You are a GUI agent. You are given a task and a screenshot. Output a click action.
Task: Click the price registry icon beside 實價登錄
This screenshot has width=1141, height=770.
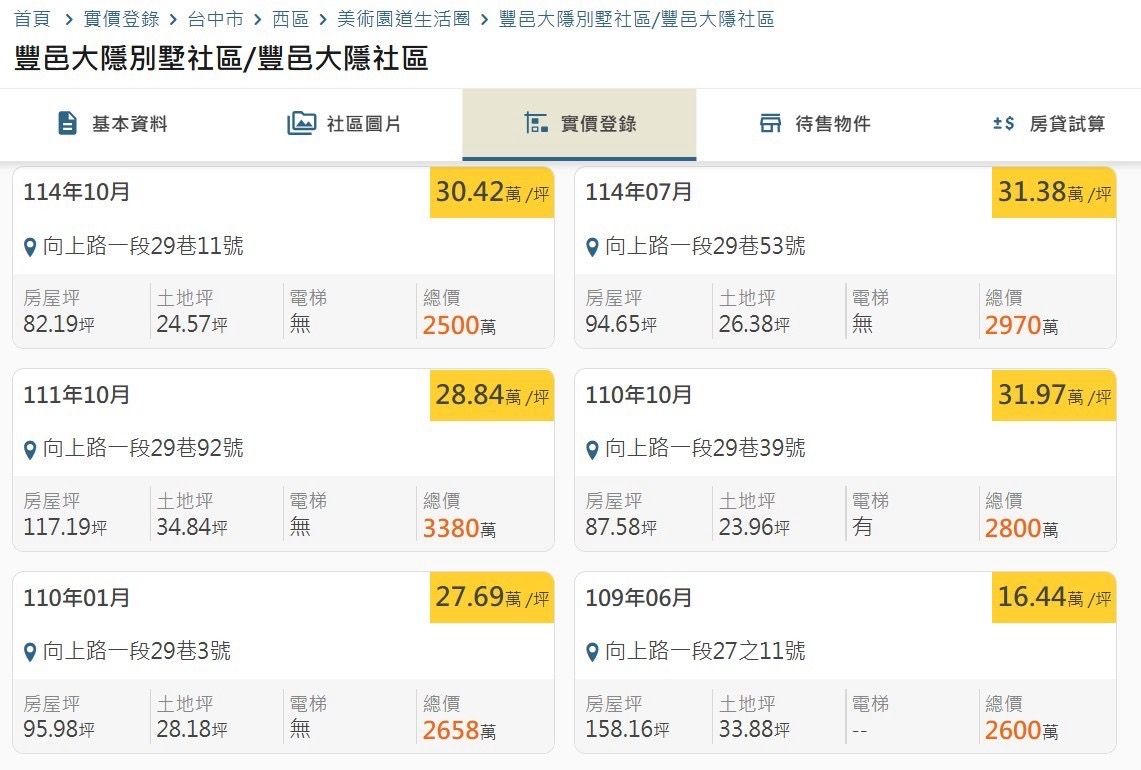pos(536,124)
